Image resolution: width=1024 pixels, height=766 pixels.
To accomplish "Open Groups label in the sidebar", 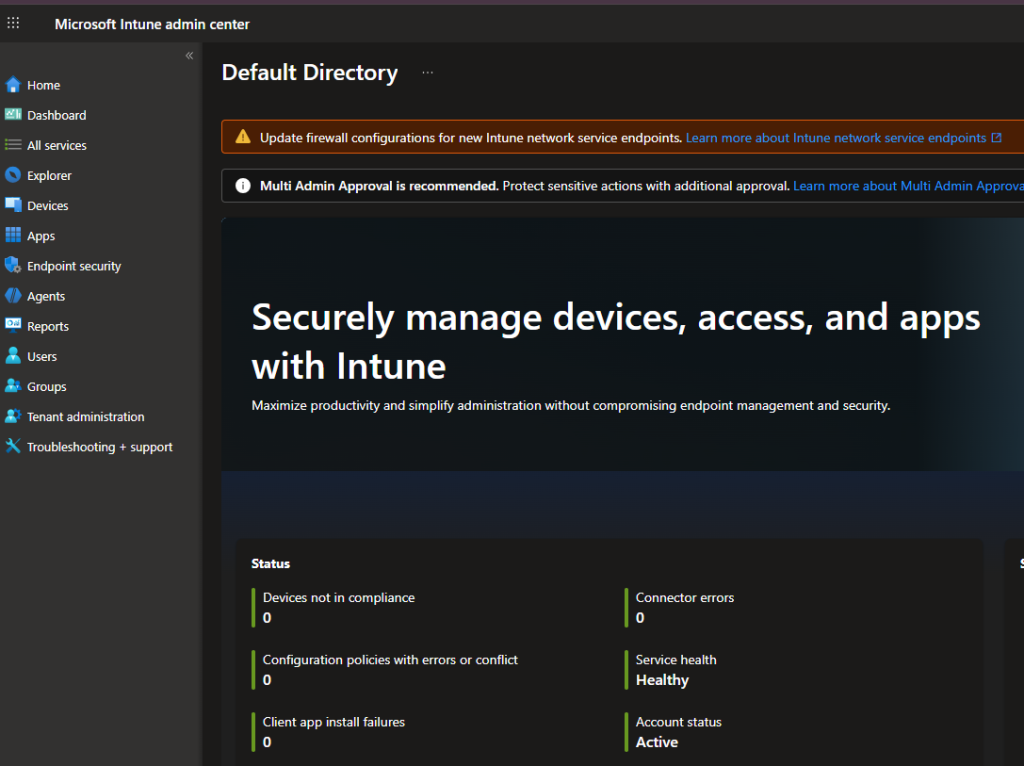I will pyautogui.click(x=46, y=387).
